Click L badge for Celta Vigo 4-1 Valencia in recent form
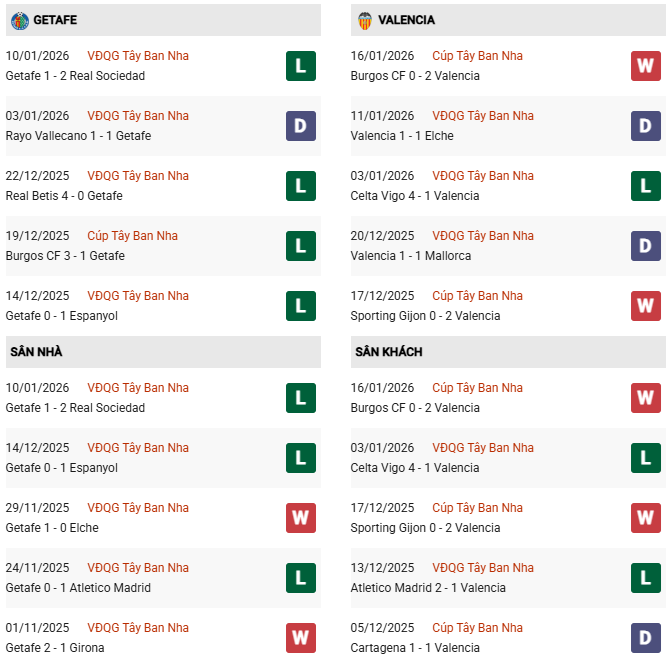This screenshot has height=670, width=670. click(645, 186)
